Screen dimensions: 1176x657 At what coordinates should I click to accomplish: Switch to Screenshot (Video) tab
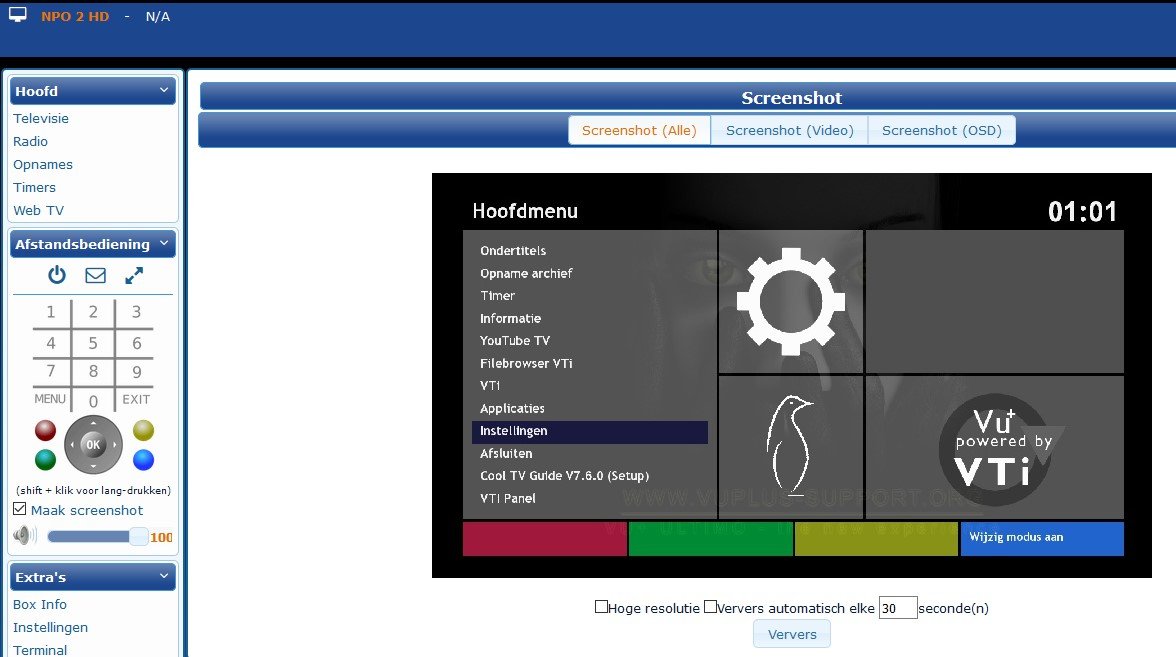789,130
